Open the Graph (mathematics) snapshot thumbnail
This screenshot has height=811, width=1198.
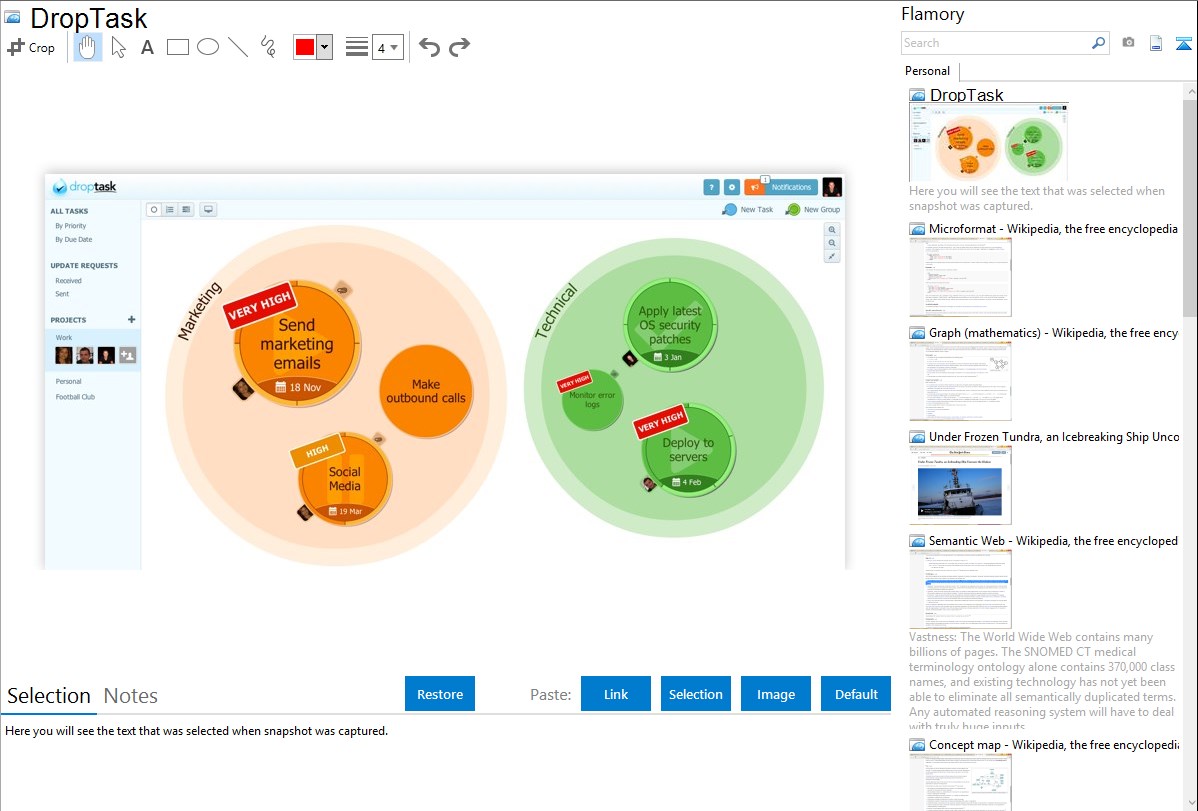(x=960, y=381)
